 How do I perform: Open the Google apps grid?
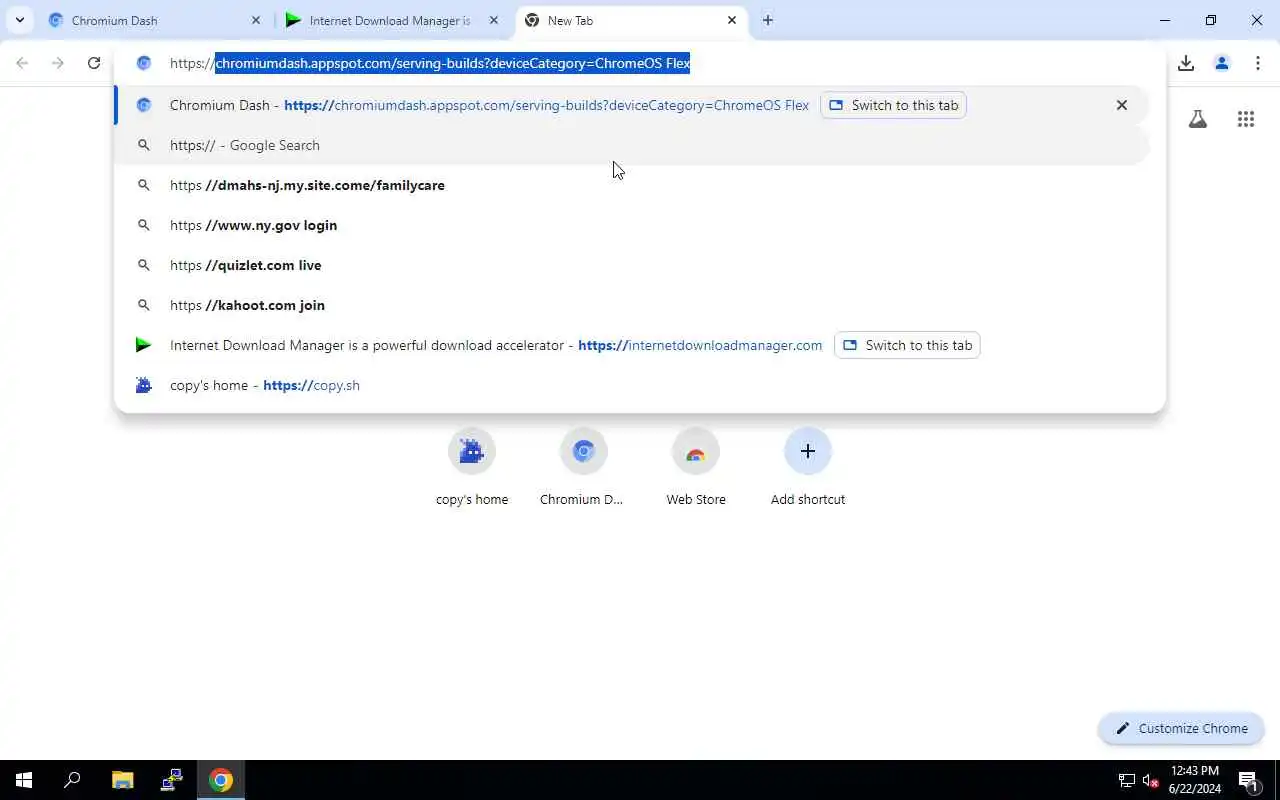pos(1246,119)
